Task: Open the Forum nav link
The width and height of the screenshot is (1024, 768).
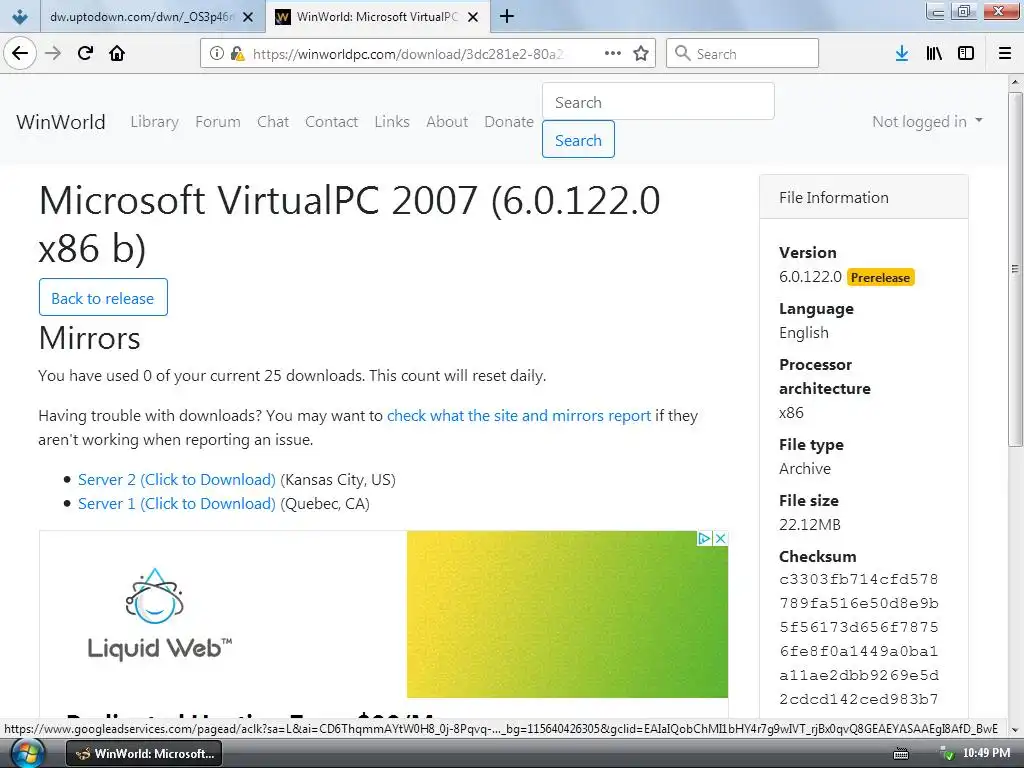Action: coord(217,121)
